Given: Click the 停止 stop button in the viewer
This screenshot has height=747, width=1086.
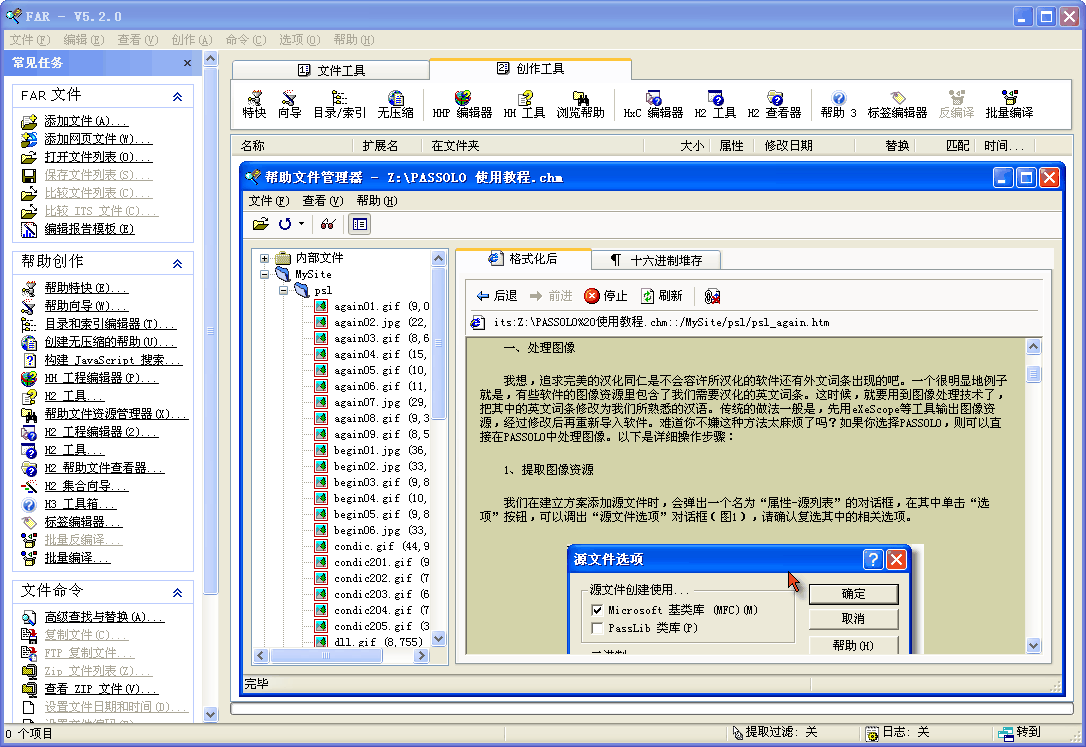Looking at the screenshot, I should point(606,296).
